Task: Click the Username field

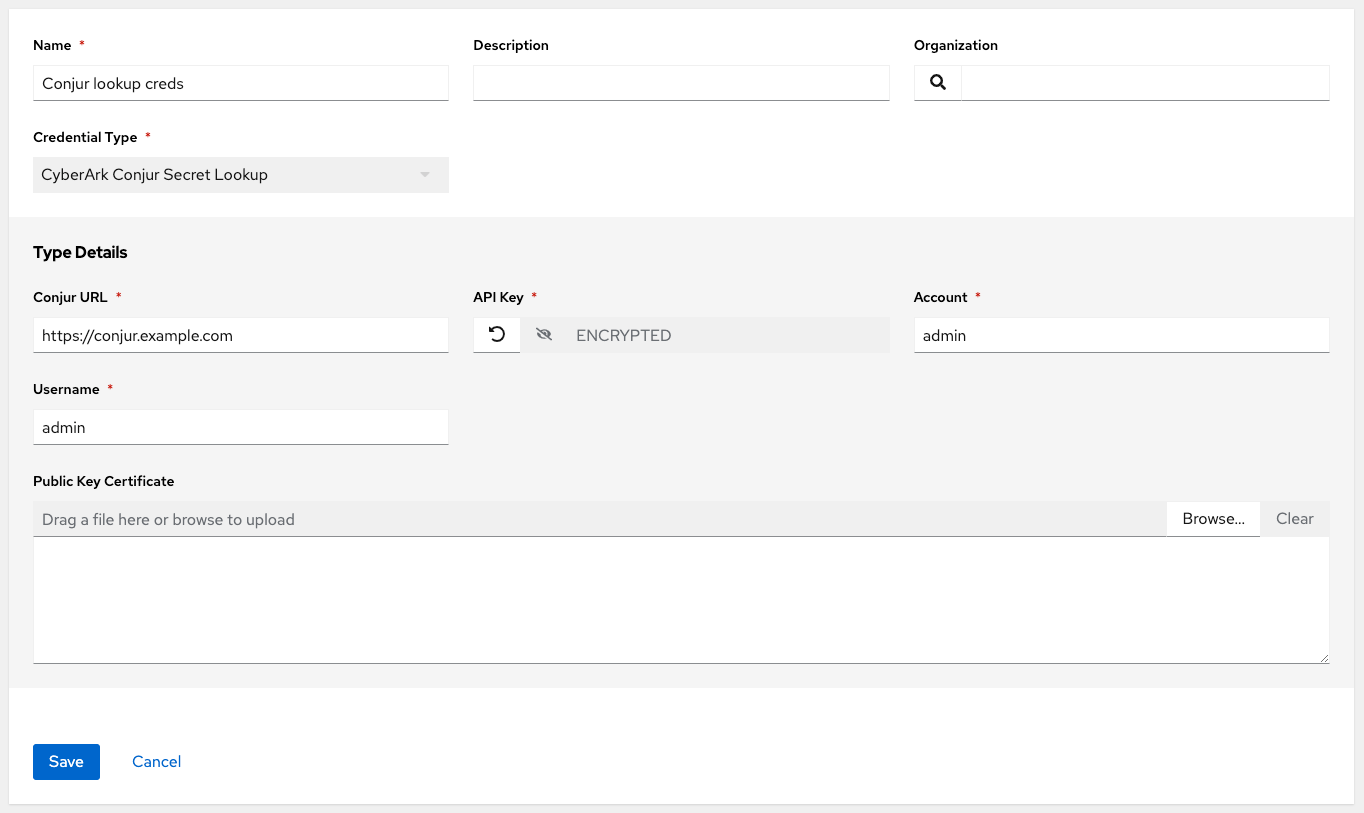Action: coord(240,427)
